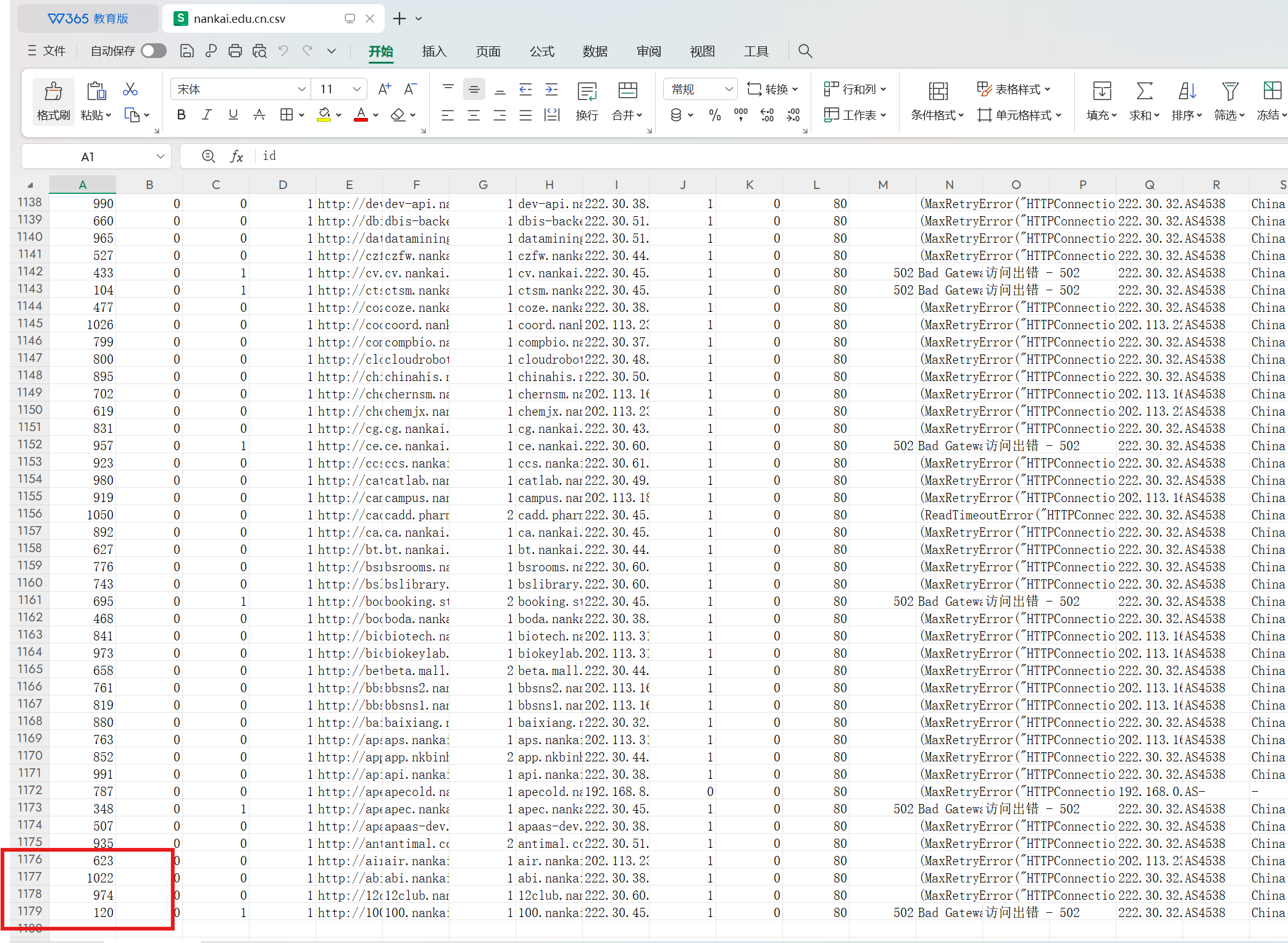The image size is (1288, 943).
Task: Click the Wrap text (换行) icon
Action: 587,93
